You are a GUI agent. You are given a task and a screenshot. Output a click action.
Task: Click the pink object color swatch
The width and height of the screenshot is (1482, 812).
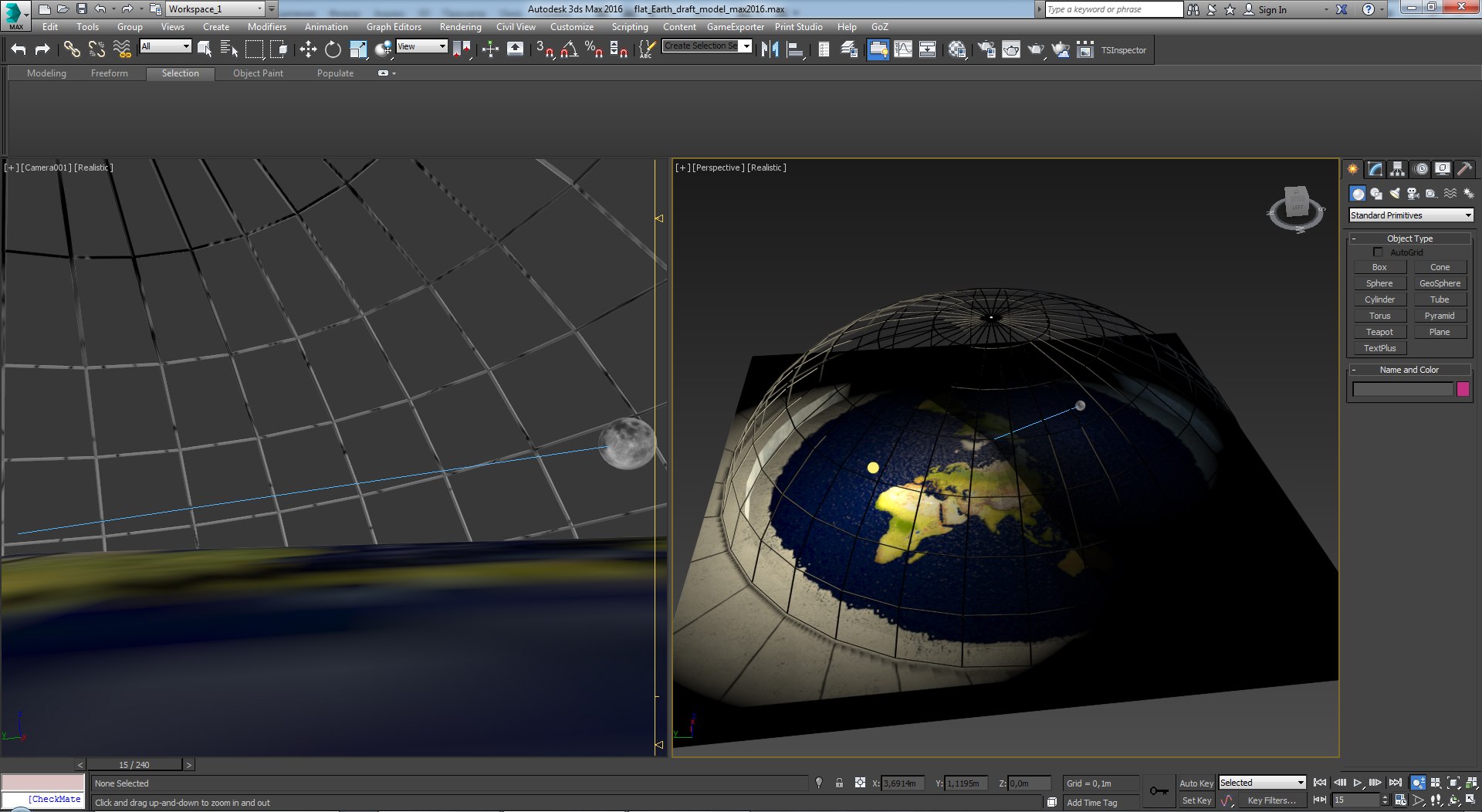(x=1463, y=389)
